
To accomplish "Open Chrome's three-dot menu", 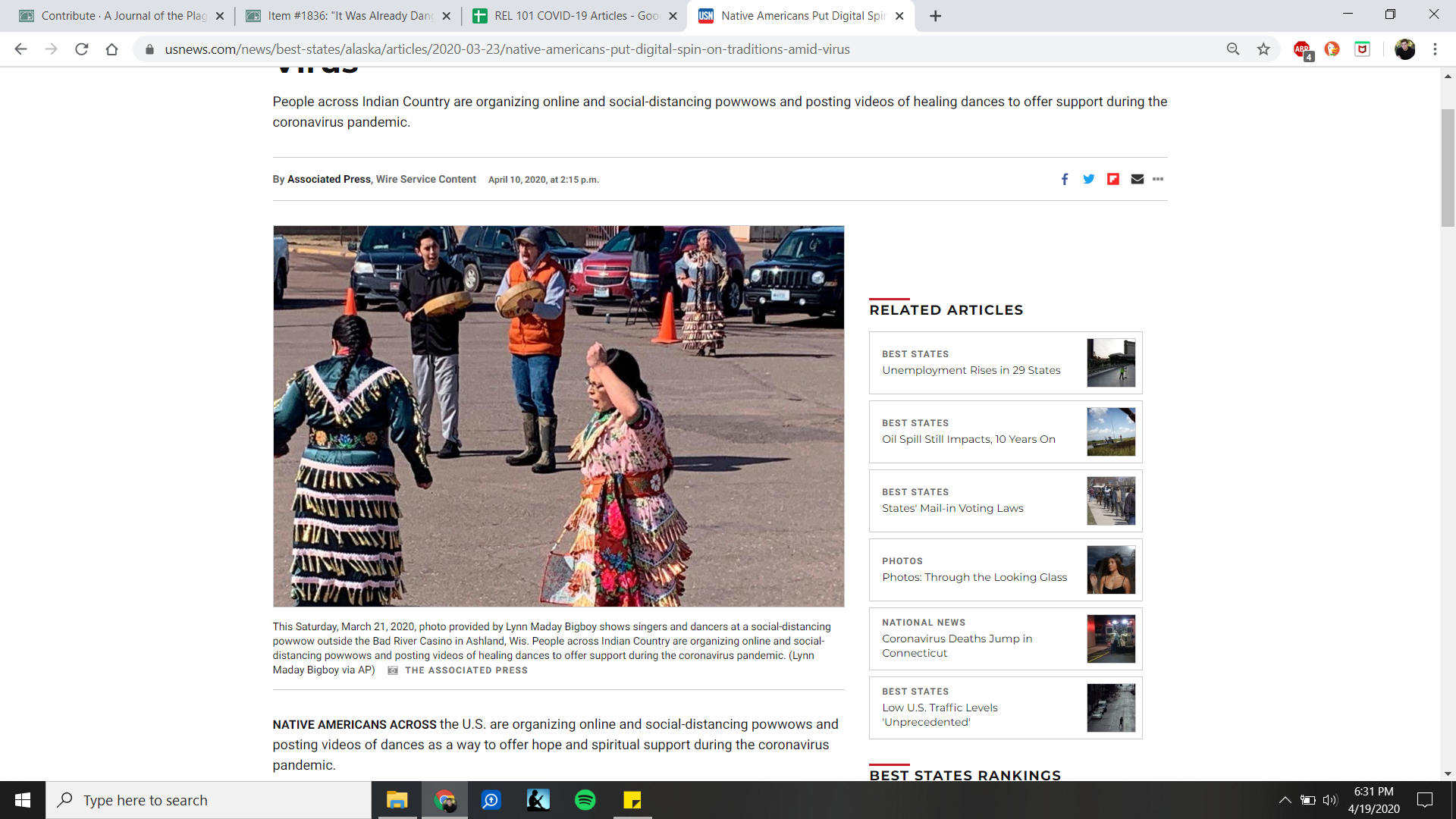I will (1435, 49).
